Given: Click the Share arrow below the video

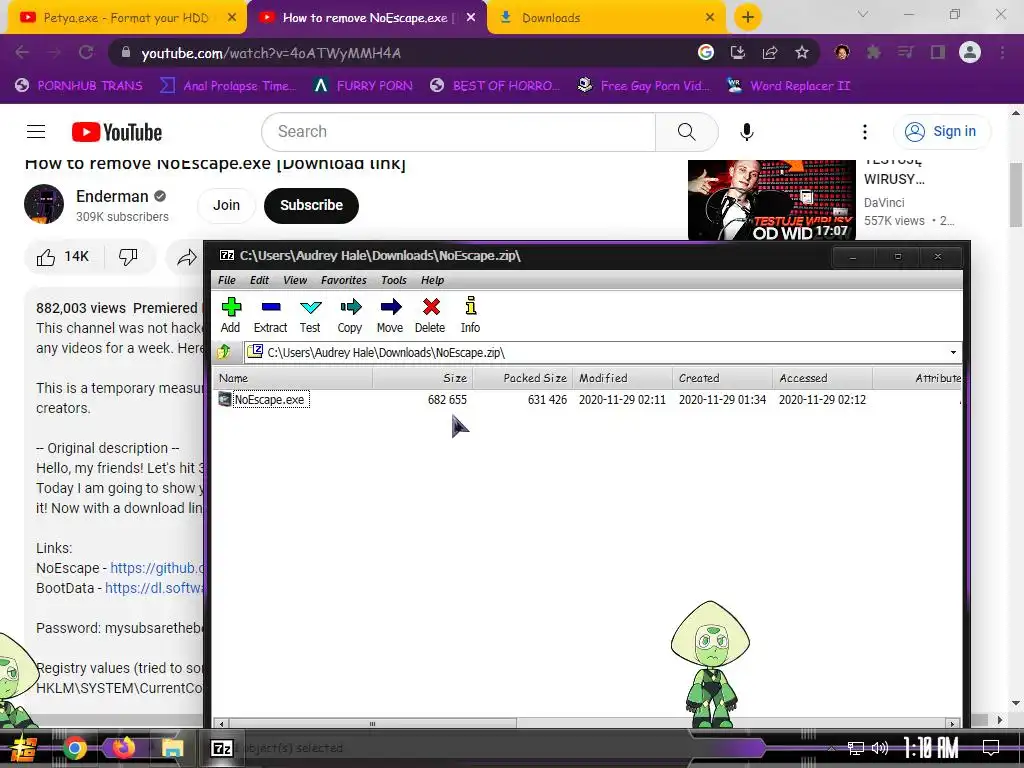Looking at the screenshot, I should pyautogui.click(x=187, y=257).
